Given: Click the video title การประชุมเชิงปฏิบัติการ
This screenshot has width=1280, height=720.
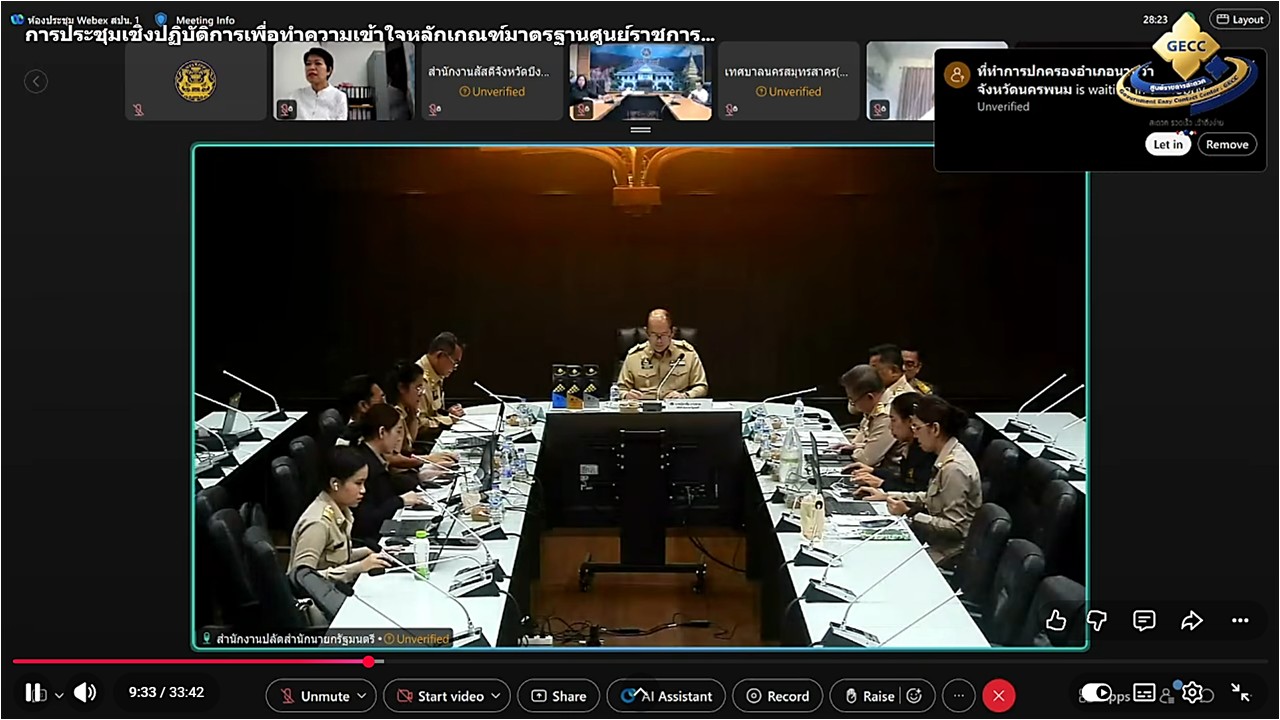Looking at the screenshot, I should [x=370, y=34].
